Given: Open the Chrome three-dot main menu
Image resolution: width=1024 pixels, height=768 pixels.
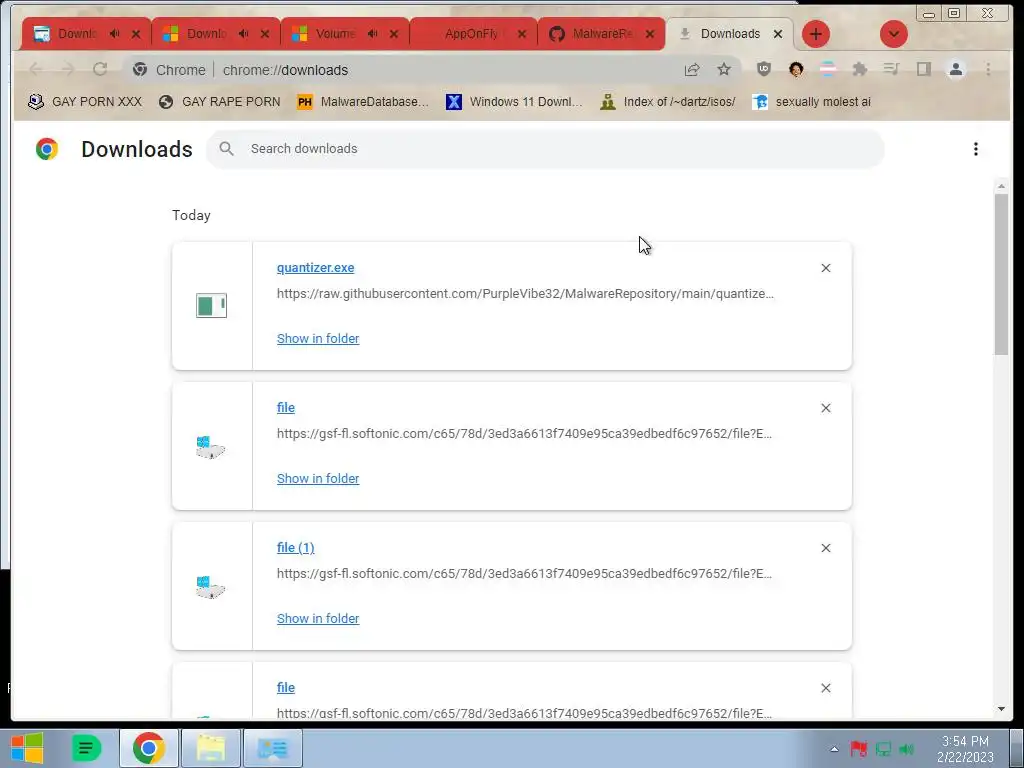Looking at the screenshot, I should pyautogui.click(x=988, y=69).
